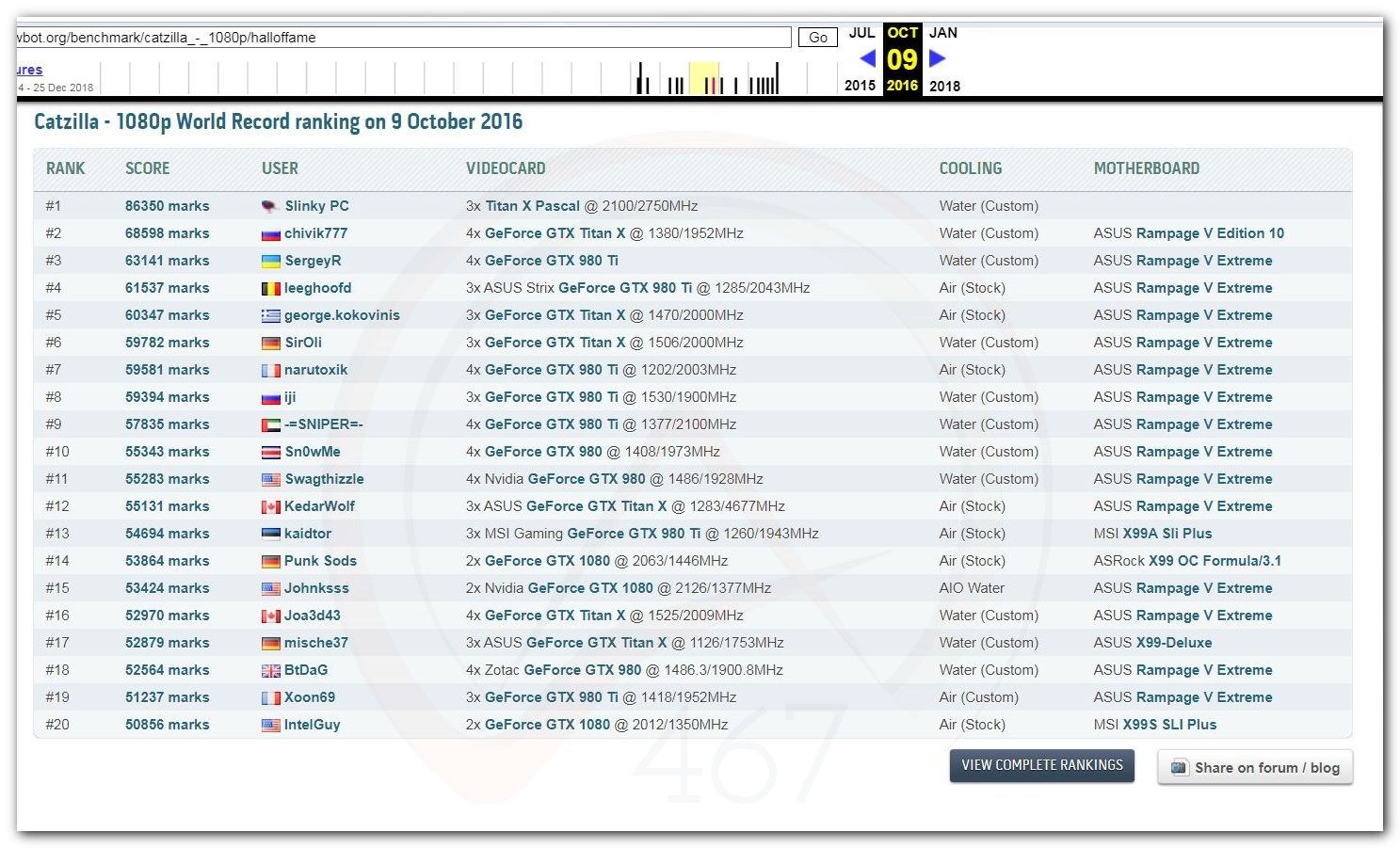
Task: Click the Ukrainian flag beside SergeyR
Action: [270, 261]
